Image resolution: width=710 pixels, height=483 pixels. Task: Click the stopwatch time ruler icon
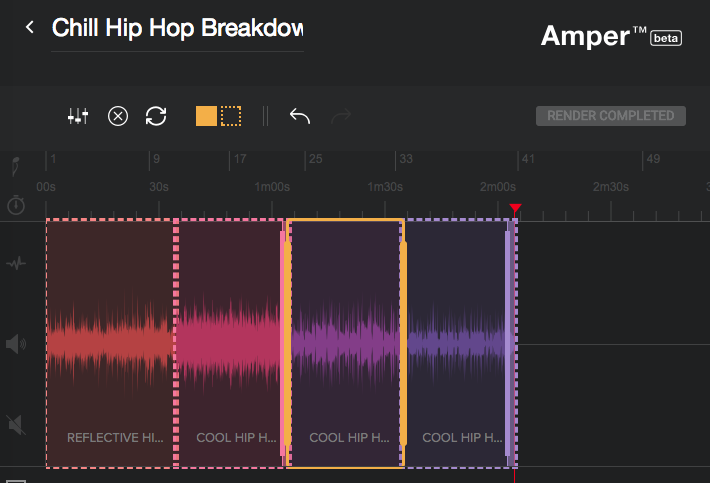[x=16, y=205]
